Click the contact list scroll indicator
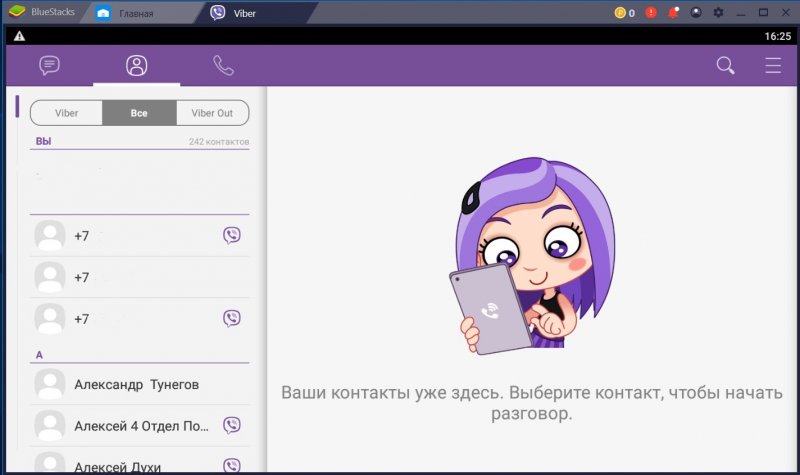Viewport: 800px width, 475px height. click(17, 107)
